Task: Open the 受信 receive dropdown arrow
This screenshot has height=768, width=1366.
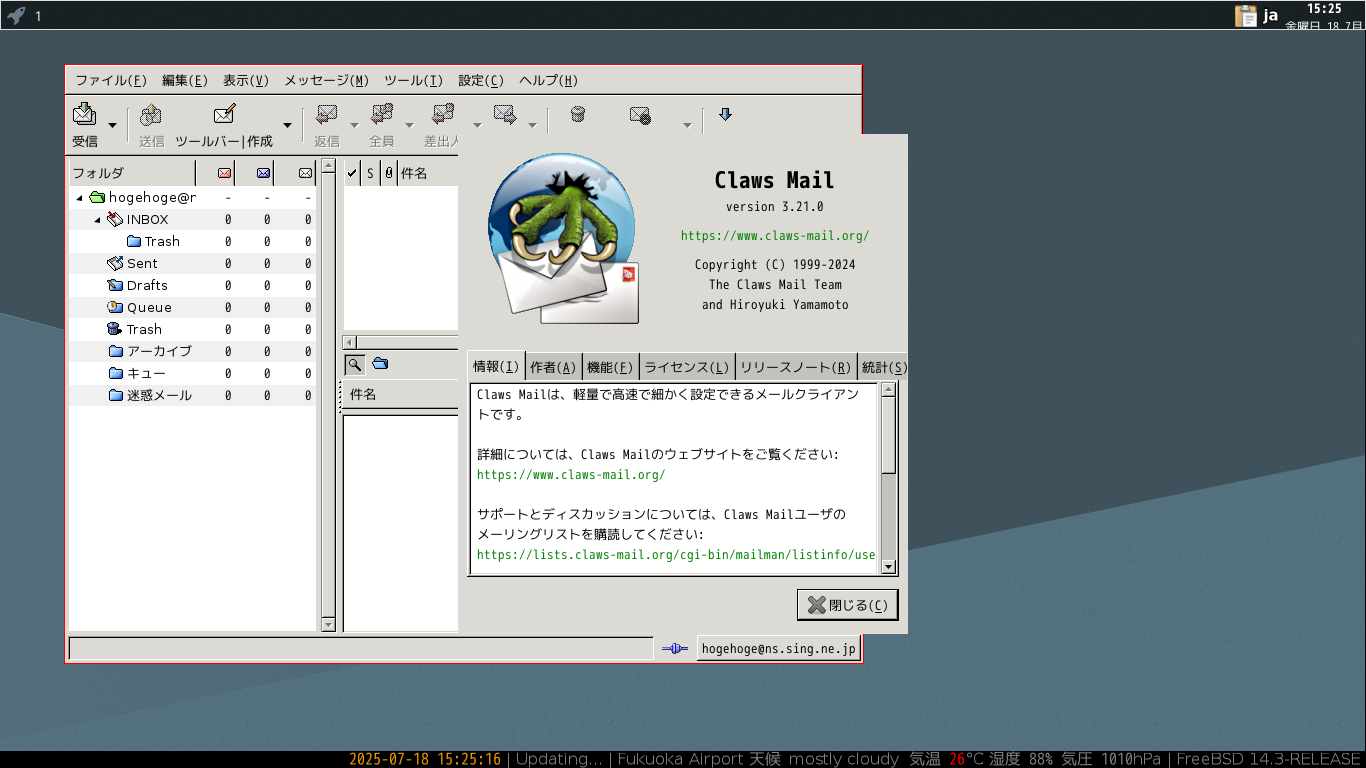Action: 112,125
